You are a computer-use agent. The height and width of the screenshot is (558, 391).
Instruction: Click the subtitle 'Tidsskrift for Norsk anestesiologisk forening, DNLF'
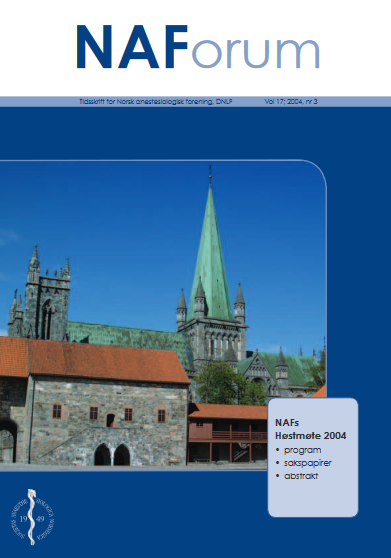pos(156,101)
